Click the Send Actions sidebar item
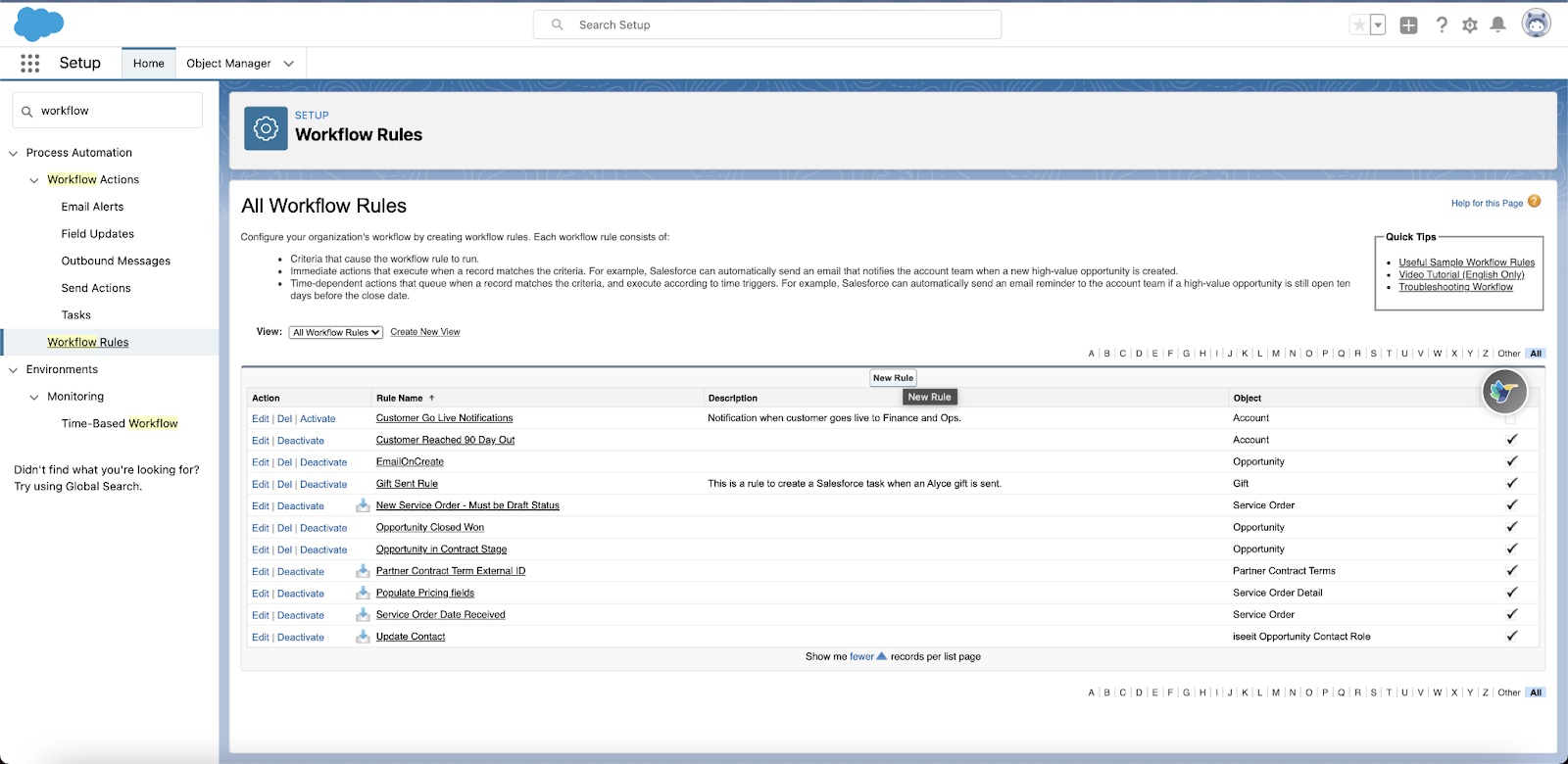 coord(96,288)
